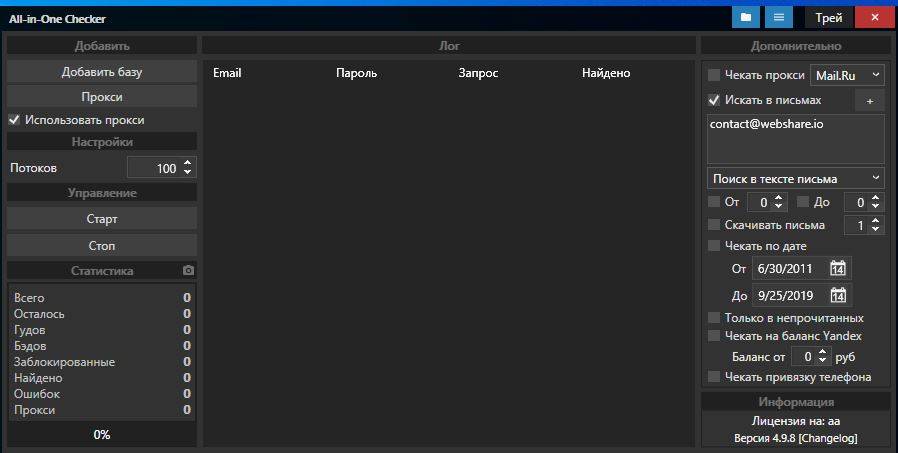Uncheck Искать в письмах checkbox
898x453 pixels.
click(714, 100)
